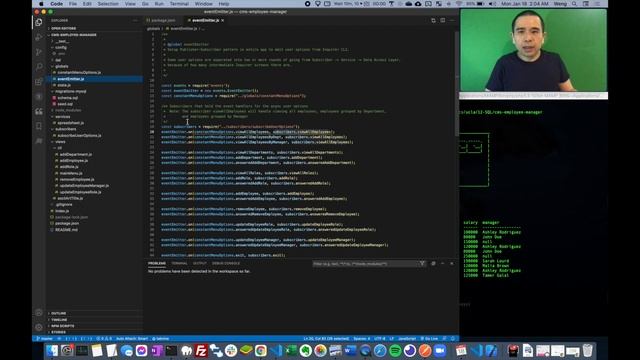Click the Problems filter funnel icon
Screen dimensions: 640x360
pyautogui.click(x=422, y=264)
